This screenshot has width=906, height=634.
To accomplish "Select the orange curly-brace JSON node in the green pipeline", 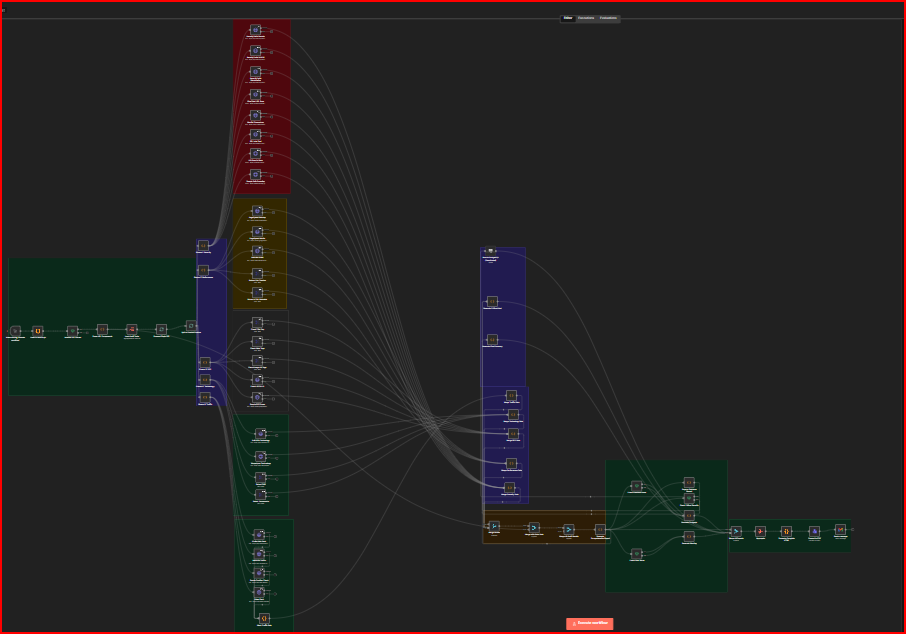I will [x=103, y=329].
